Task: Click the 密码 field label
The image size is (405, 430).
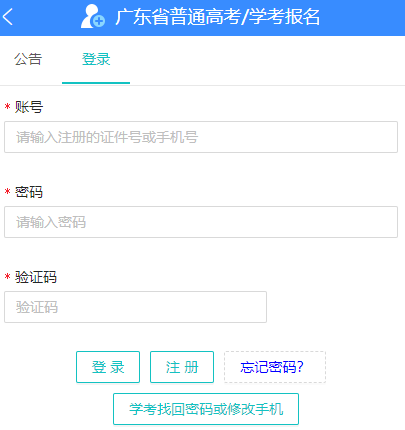Action: [29, 192]
